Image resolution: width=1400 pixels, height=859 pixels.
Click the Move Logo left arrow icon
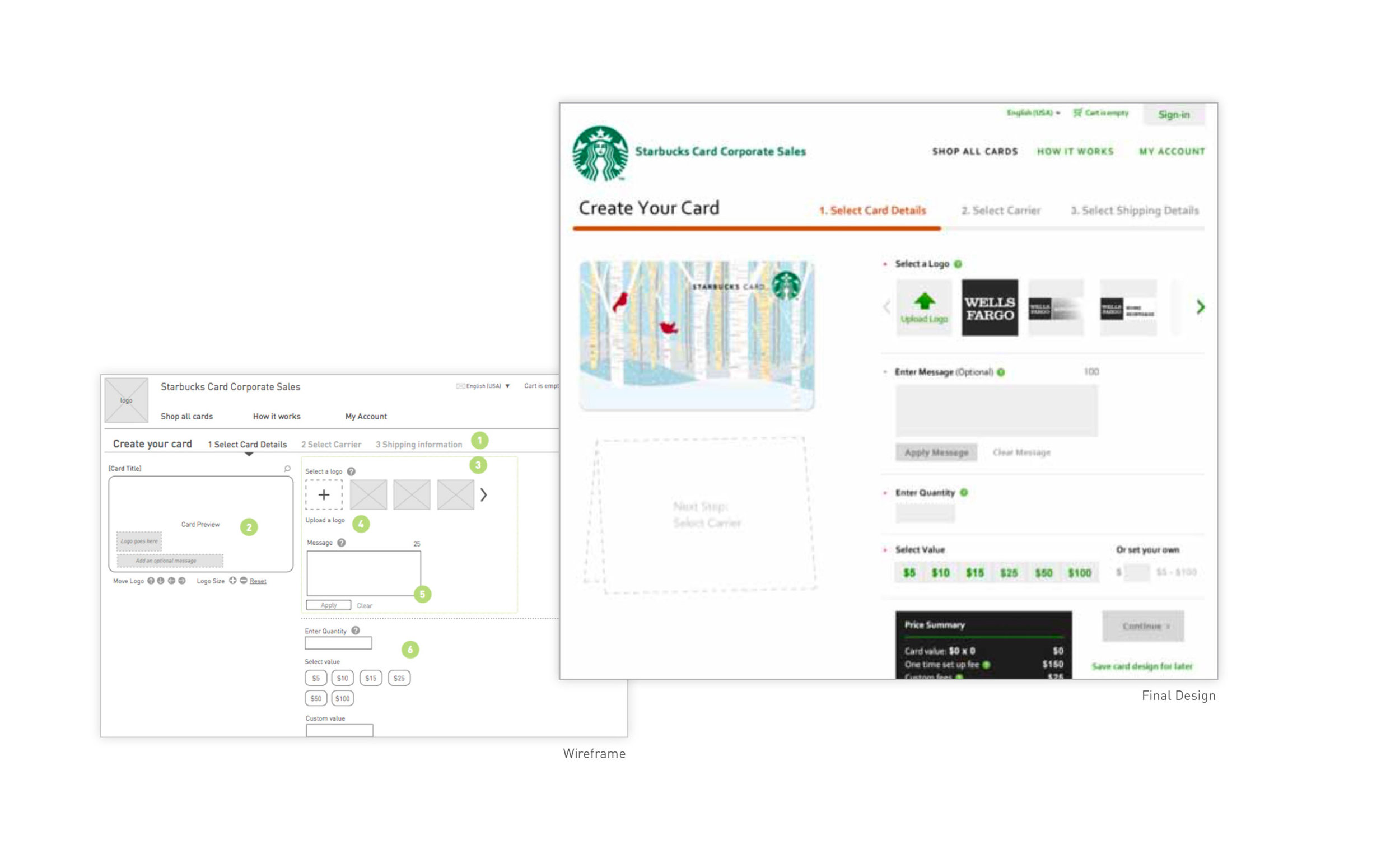click(171, 581)
